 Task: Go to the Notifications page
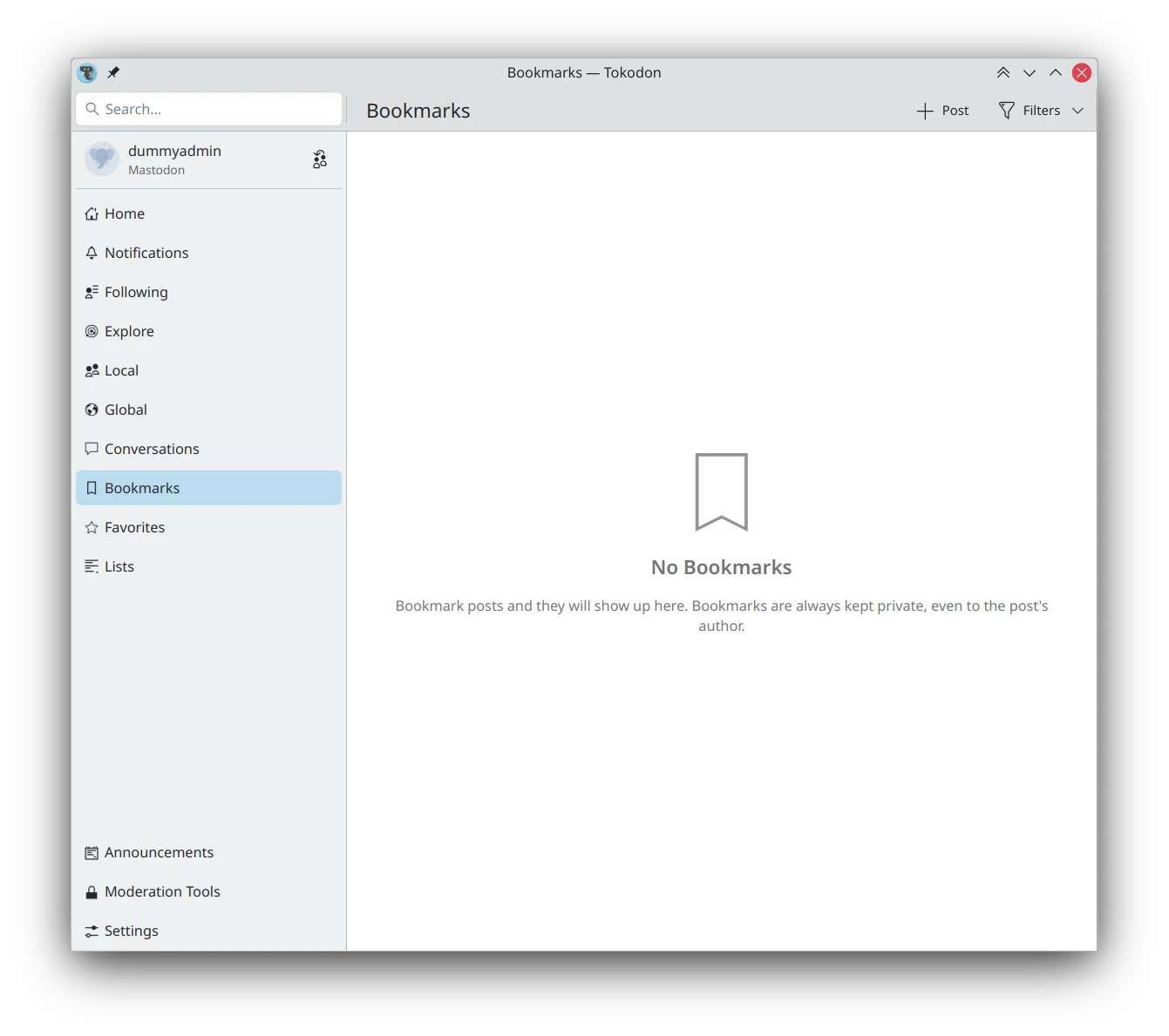[209, 254]
